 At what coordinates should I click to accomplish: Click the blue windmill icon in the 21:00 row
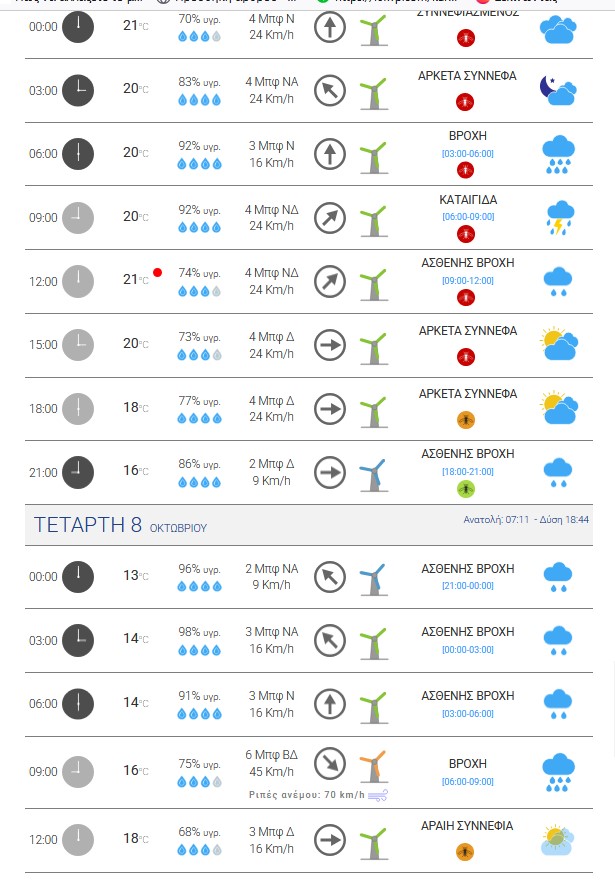[372, 472]
